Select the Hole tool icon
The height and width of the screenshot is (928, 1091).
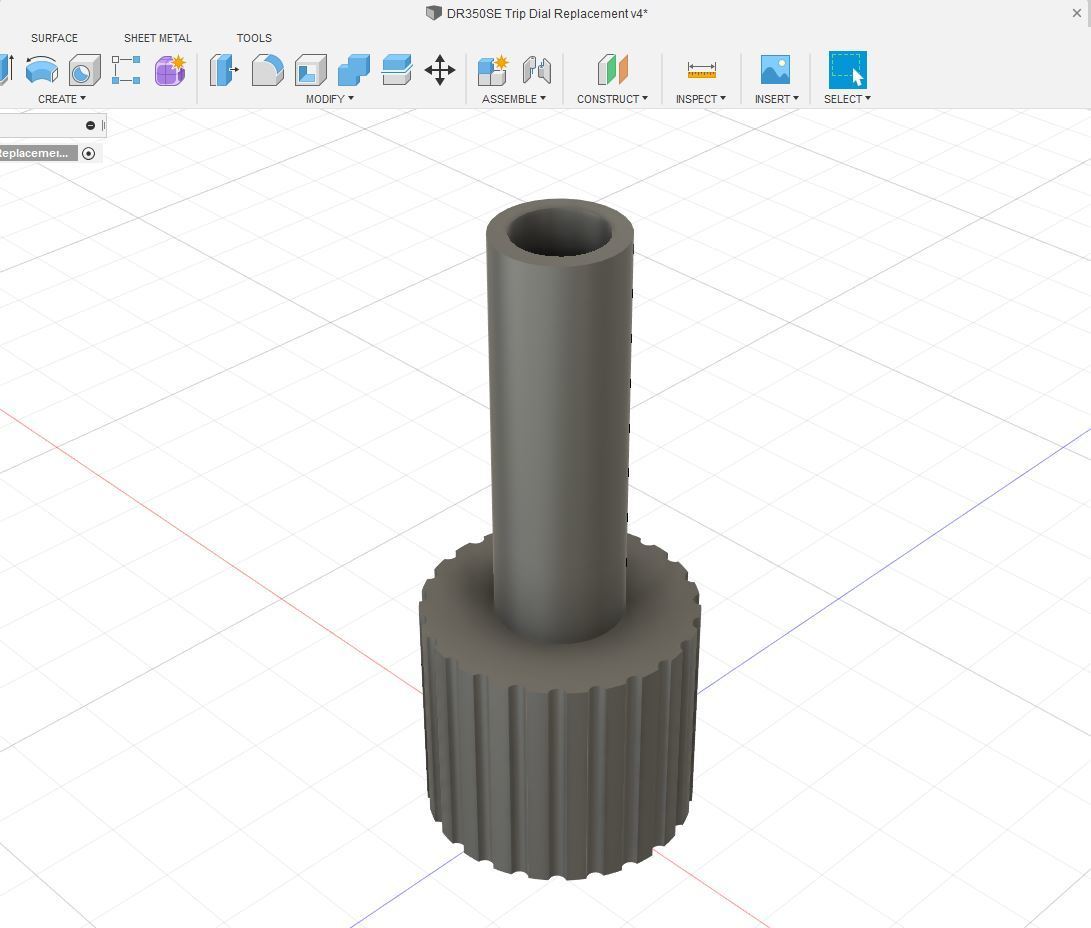(85, 70)
